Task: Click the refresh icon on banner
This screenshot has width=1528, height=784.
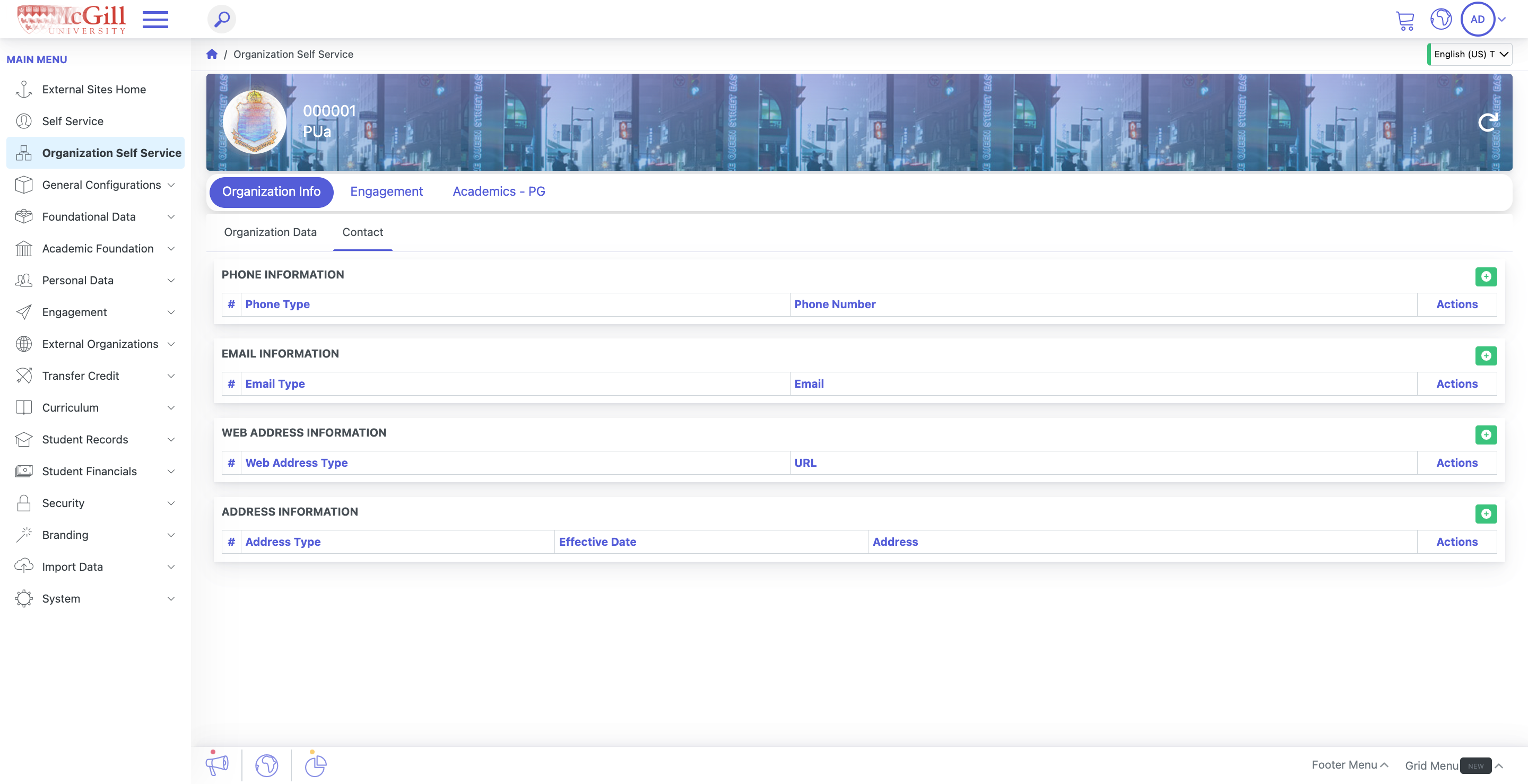Action: coord(1488,122)
